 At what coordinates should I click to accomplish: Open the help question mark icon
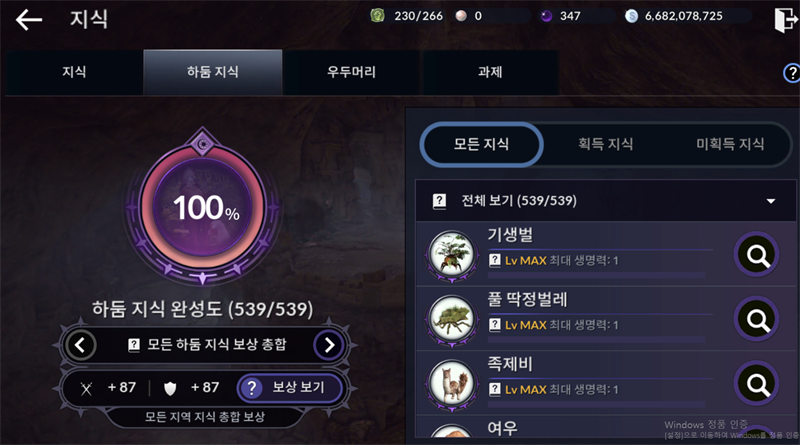(791, 73)
